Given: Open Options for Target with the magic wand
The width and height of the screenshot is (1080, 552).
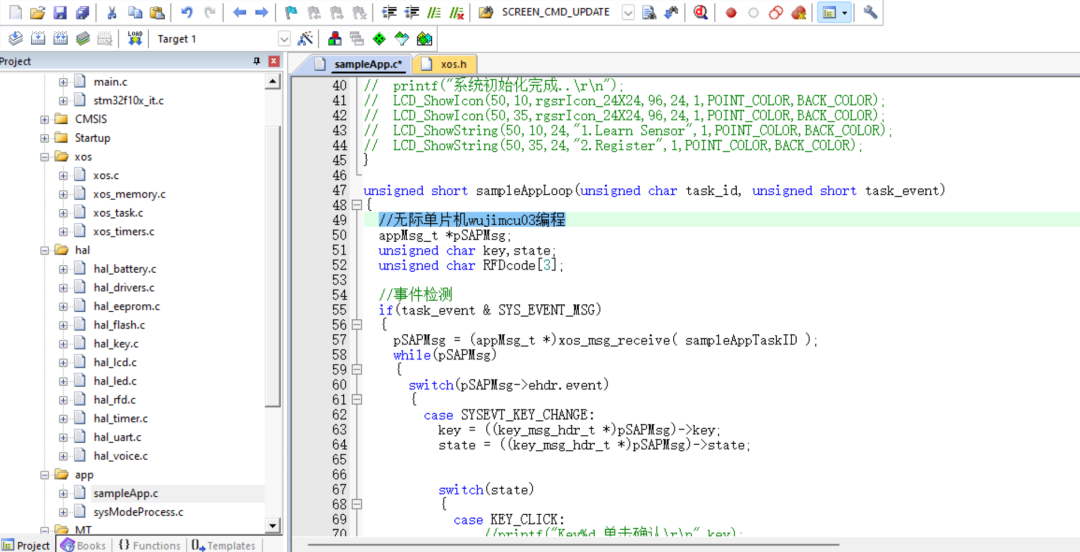Looking at the screenshot, I should tap(305, 39).
